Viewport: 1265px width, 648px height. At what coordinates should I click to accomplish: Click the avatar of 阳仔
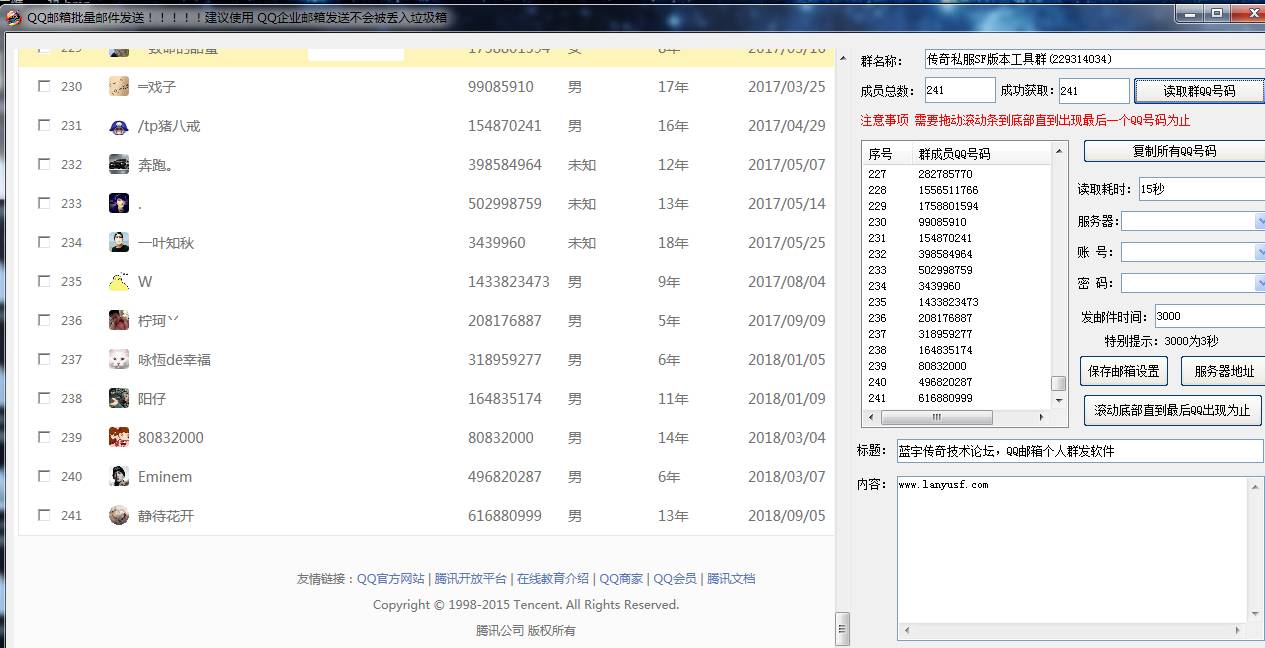click(119, 399)
